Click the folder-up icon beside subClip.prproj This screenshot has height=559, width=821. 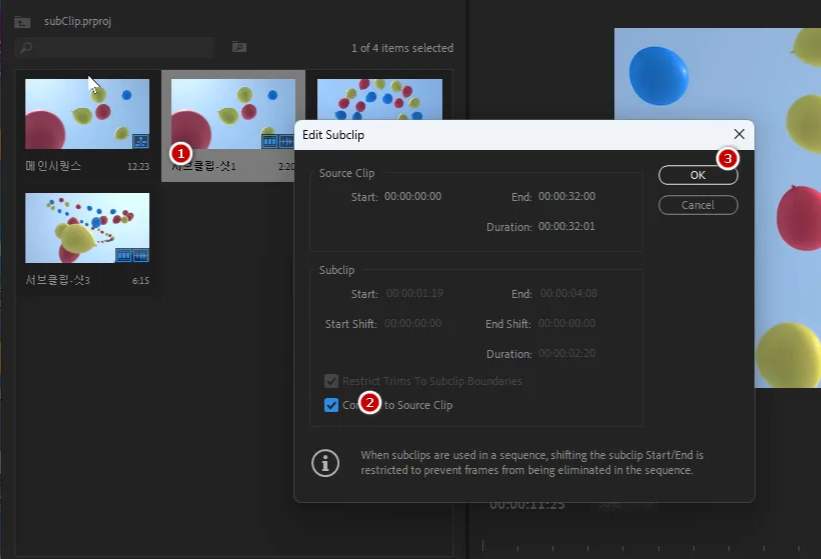pyautogui.click(x=22, y=21)
